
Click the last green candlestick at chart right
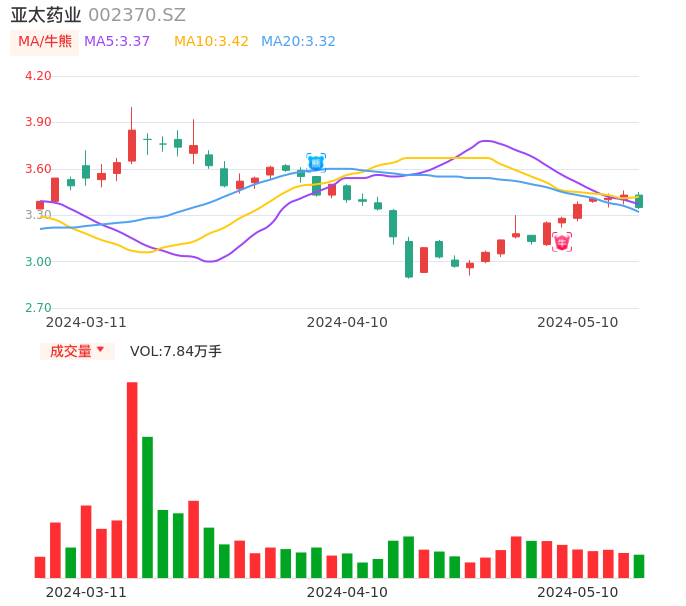pos(639,201)
